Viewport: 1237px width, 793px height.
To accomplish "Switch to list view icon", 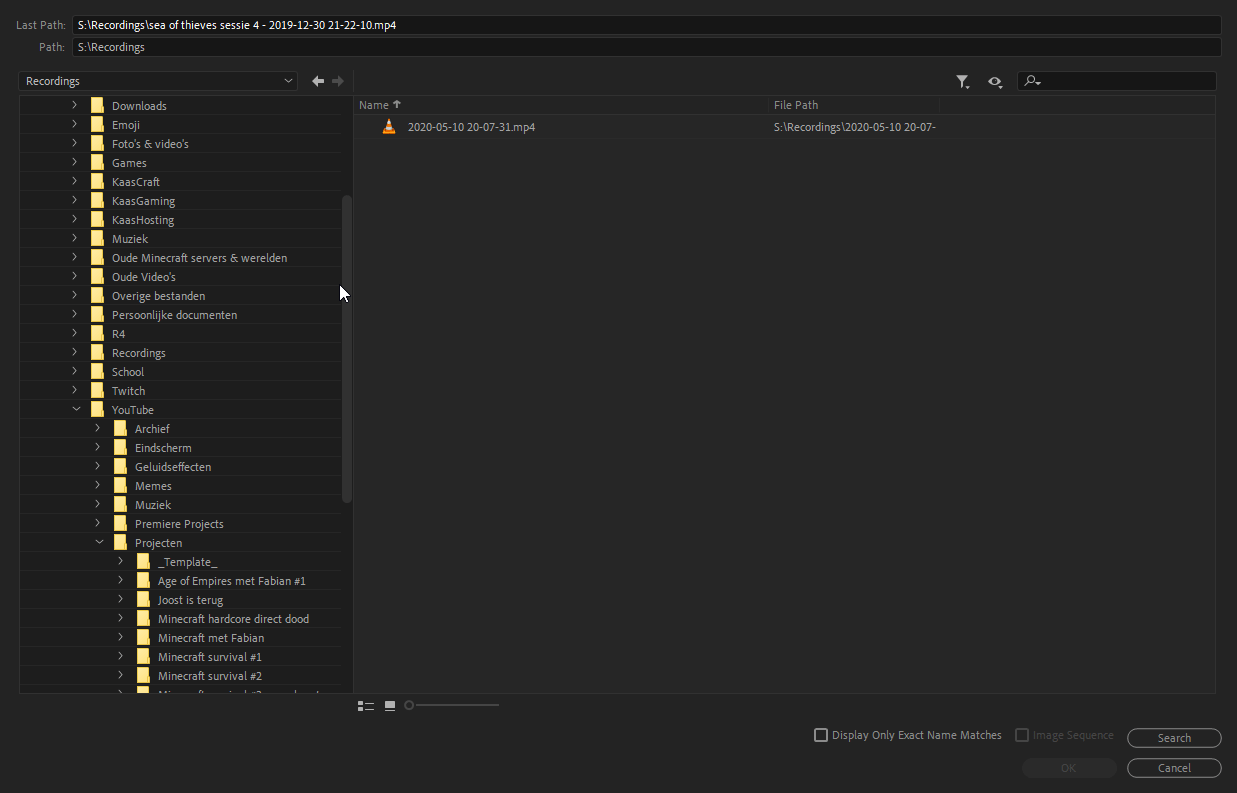I will (366, 706).
